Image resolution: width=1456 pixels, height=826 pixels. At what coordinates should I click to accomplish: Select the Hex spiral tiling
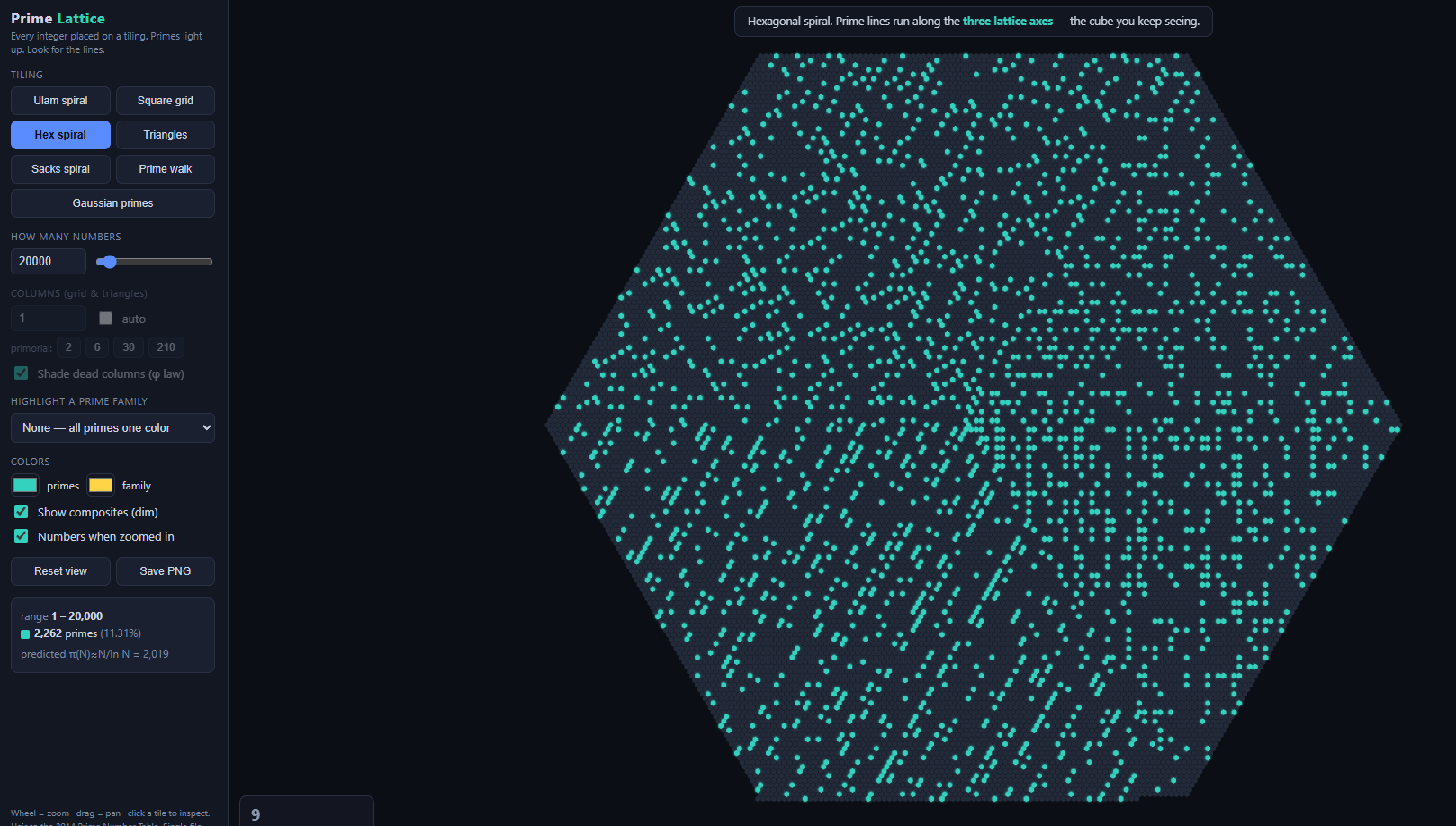(x=60, y=135)
